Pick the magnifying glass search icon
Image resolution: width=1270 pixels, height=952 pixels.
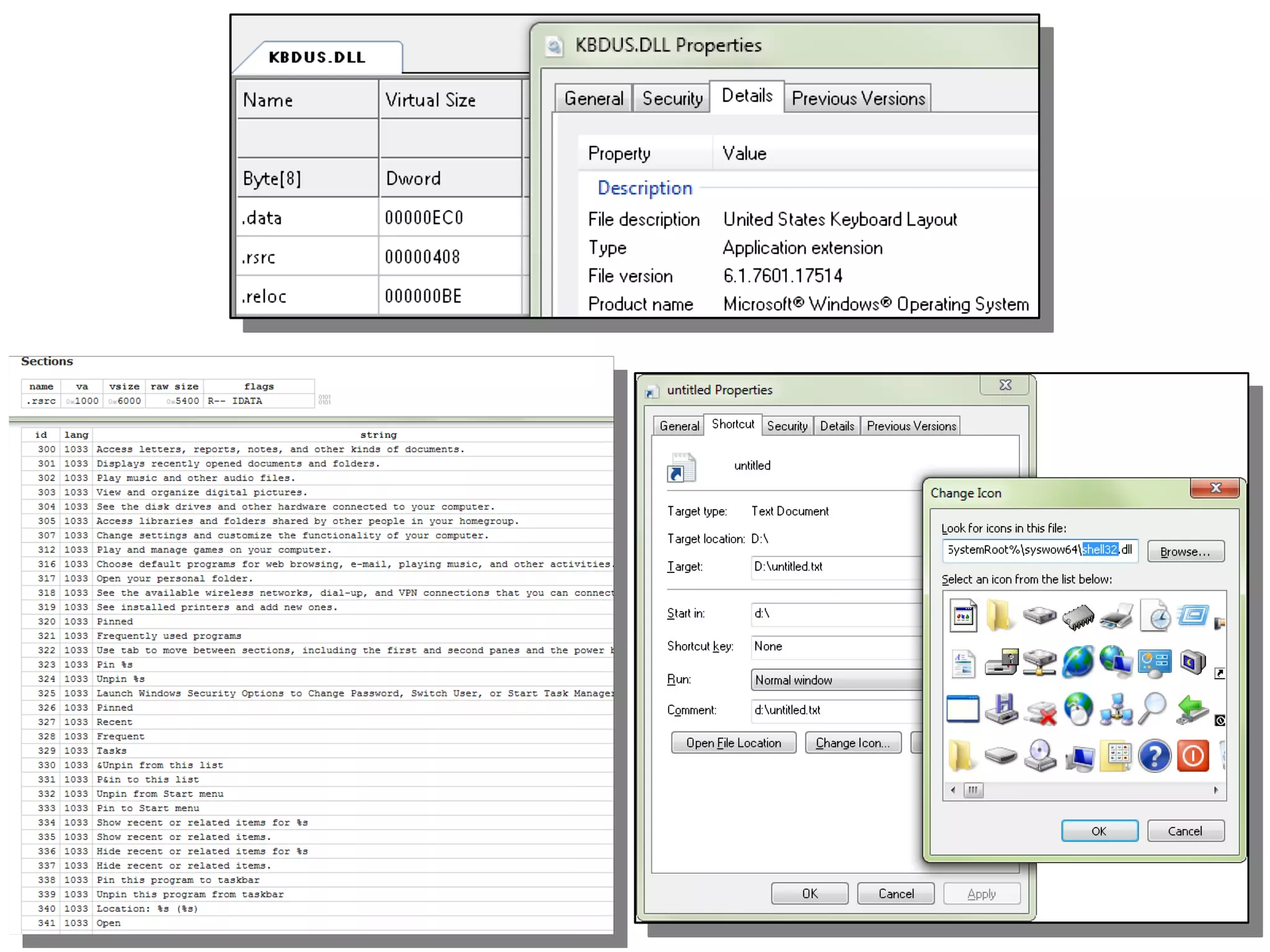(x=1153, y=709)
